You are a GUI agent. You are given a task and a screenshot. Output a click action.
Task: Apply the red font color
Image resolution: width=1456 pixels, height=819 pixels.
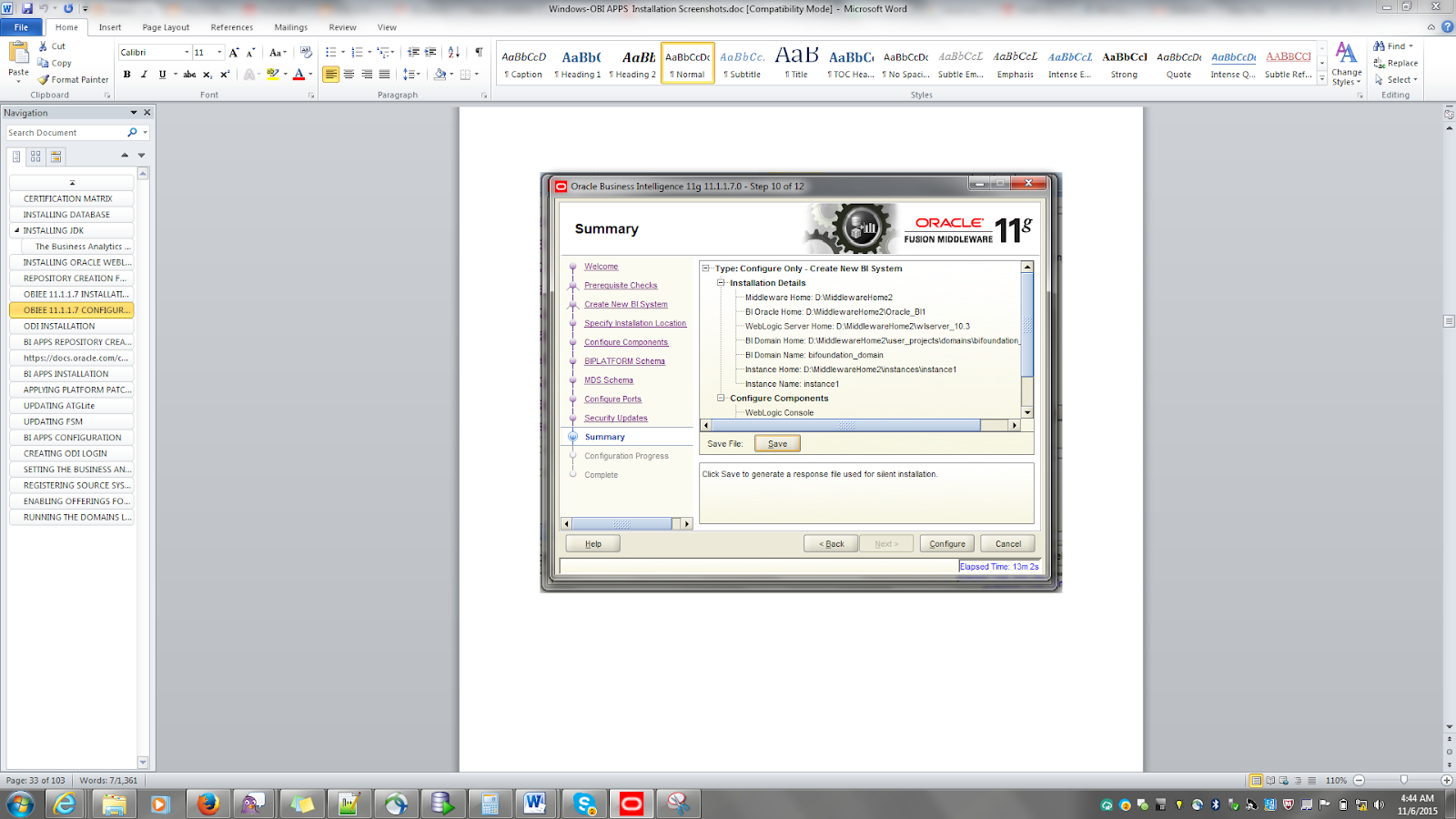click(x=298, y=75)
